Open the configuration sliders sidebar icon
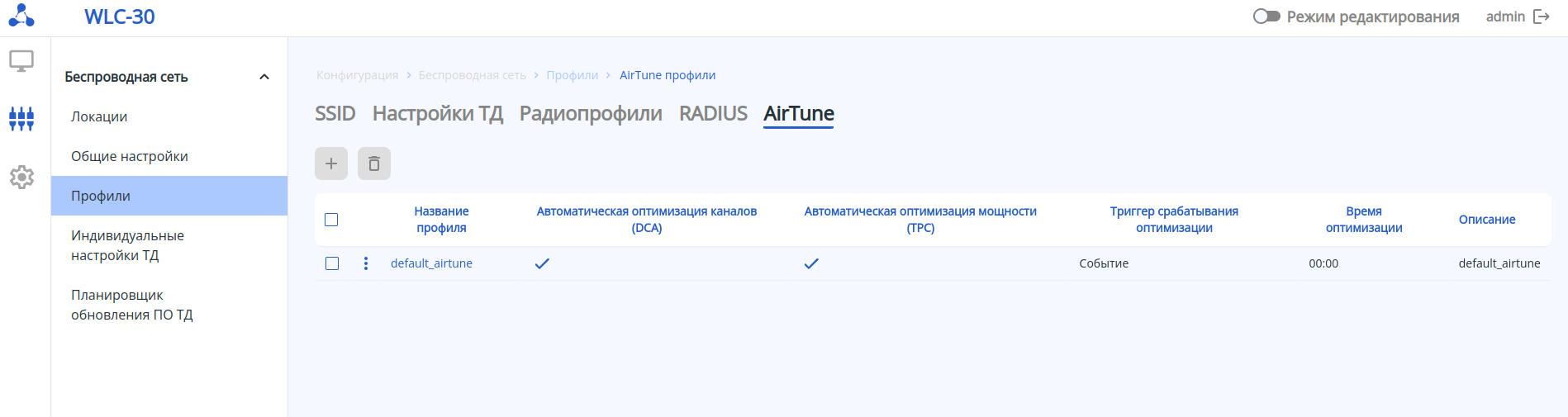1568x417 pixels. [21, 119]
